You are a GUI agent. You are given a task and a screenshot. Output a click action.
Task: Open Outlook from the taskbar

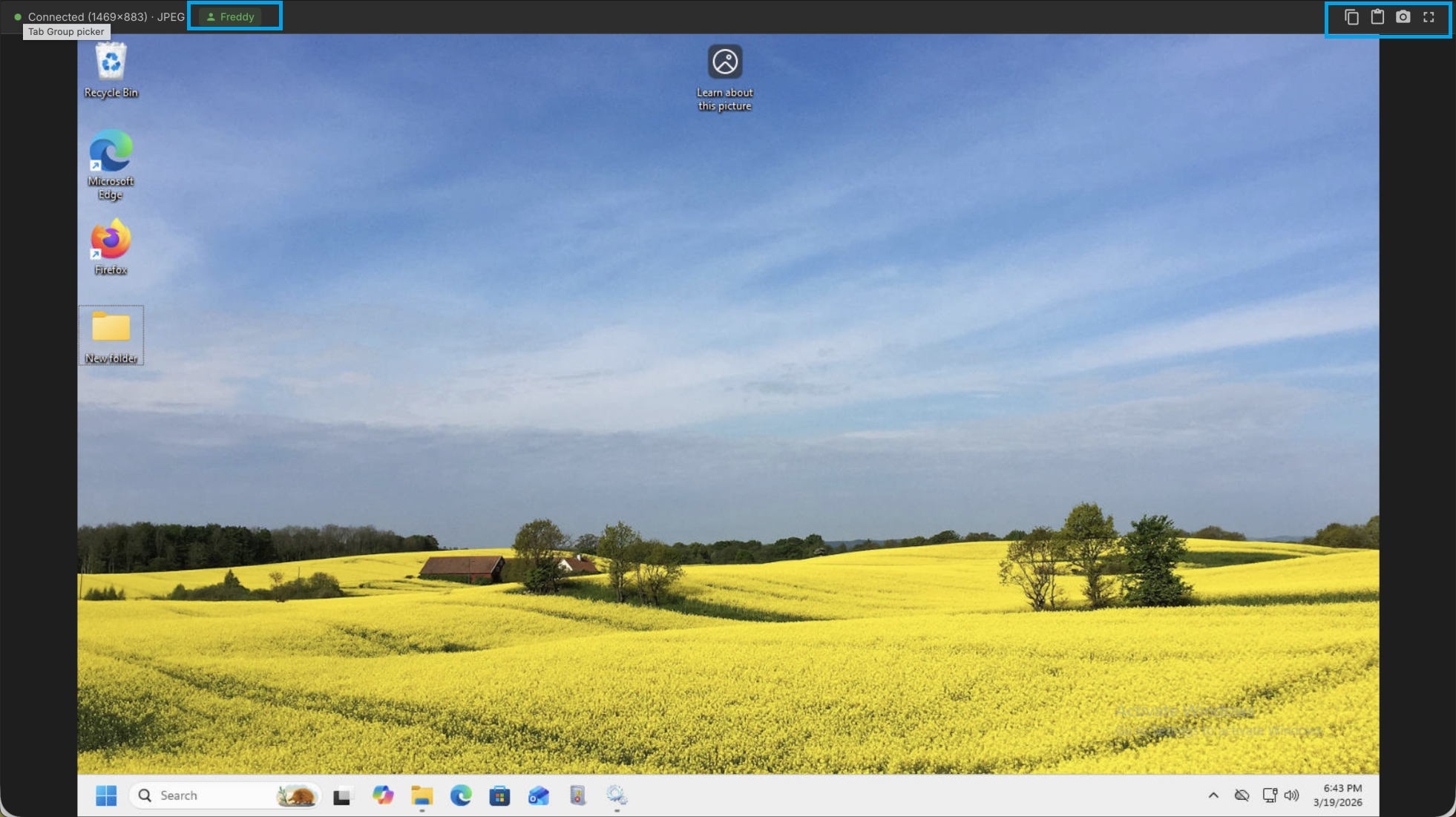pyautogui.click(x=537, y=795)
